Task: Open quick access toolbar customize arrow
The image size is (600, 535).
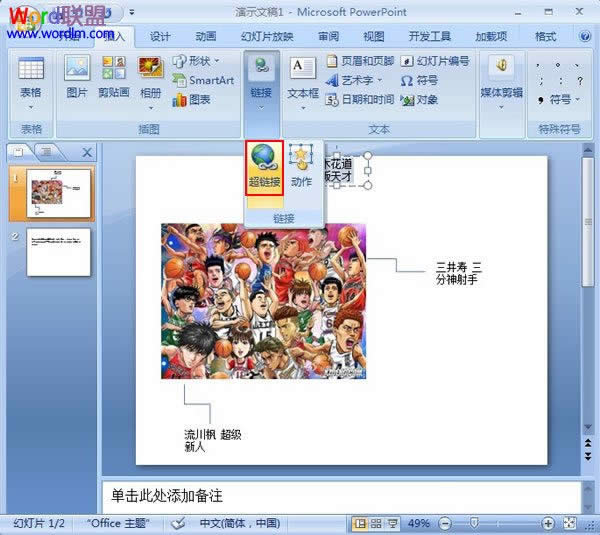Action: pos(132,12)
